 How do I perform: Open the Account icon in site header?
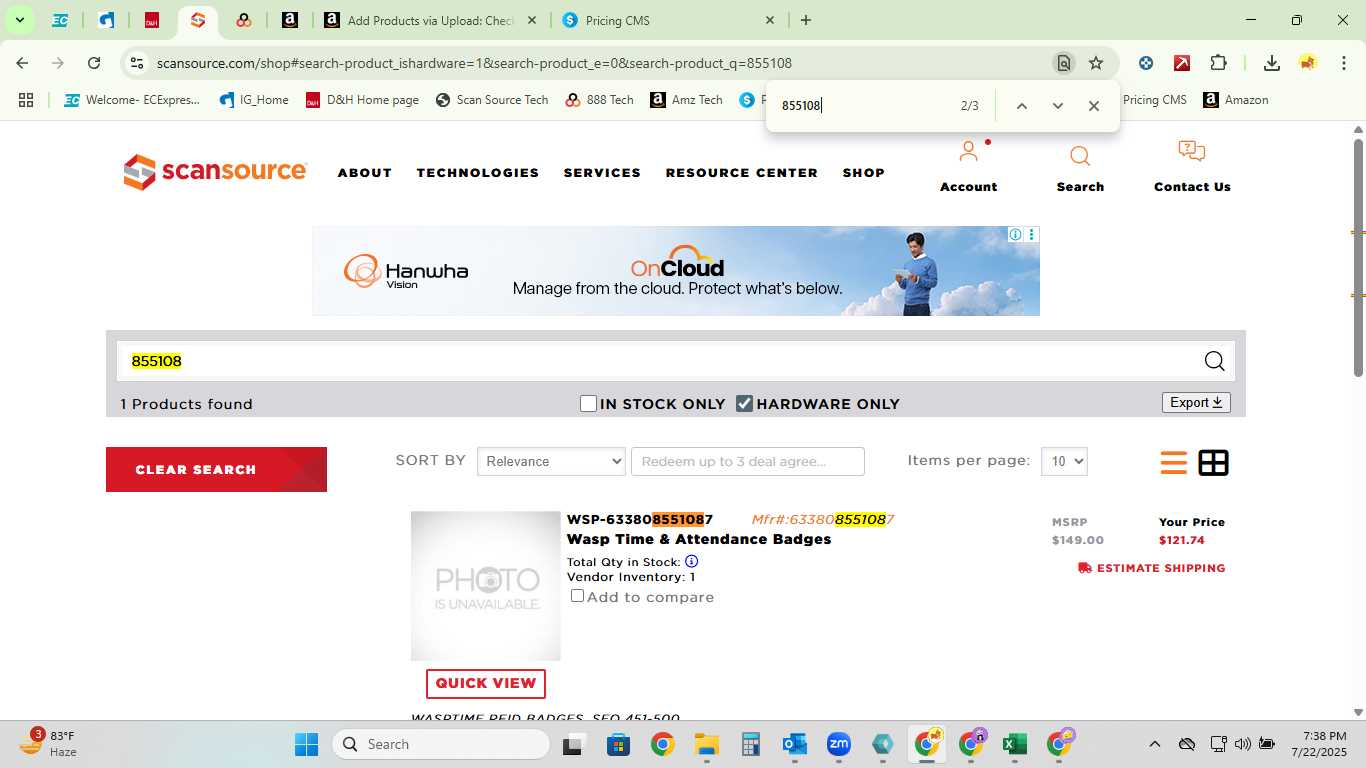click(x=968, y=152)
